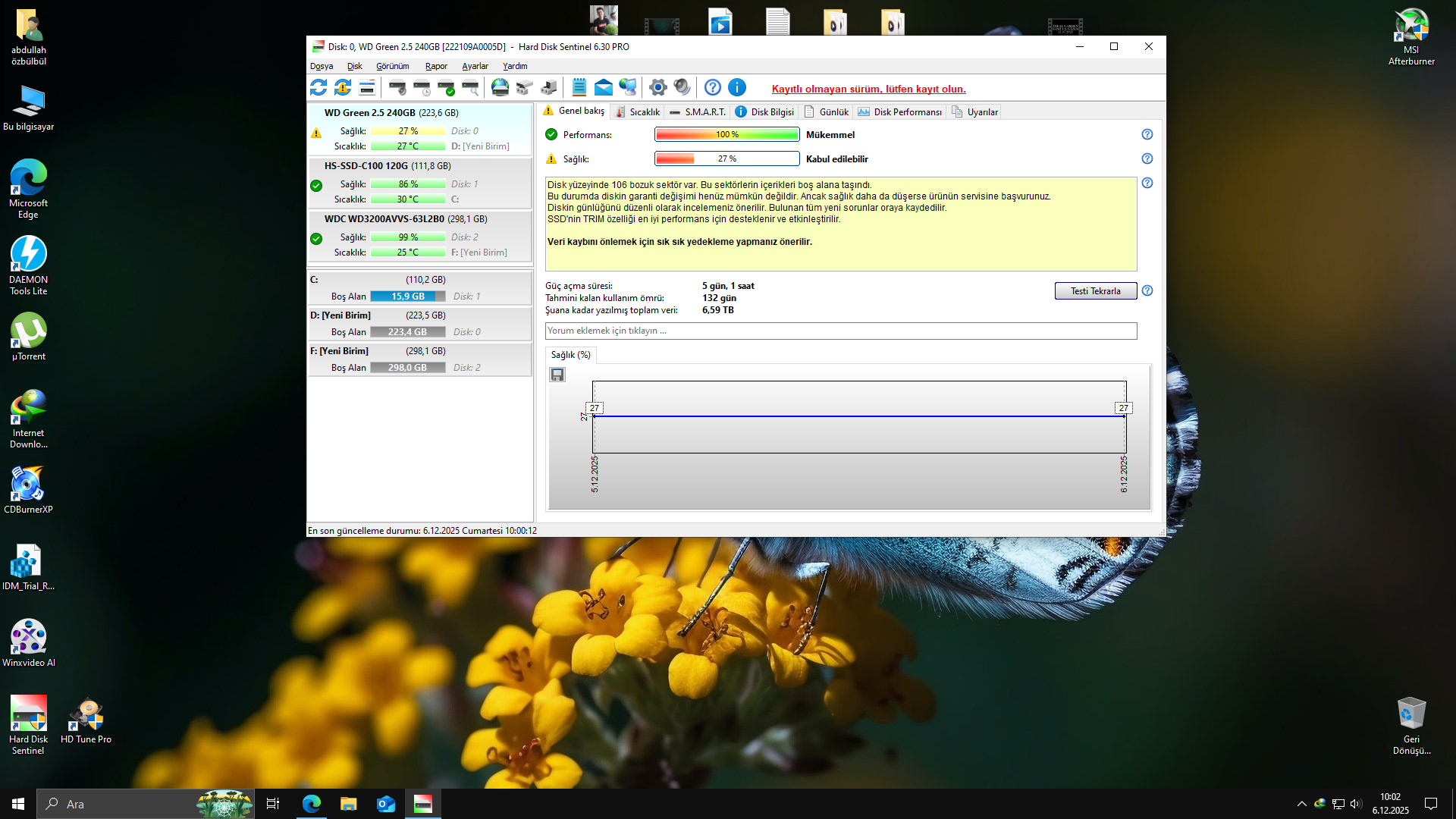Click the disk with magnifier icon

tap(470, 87)
